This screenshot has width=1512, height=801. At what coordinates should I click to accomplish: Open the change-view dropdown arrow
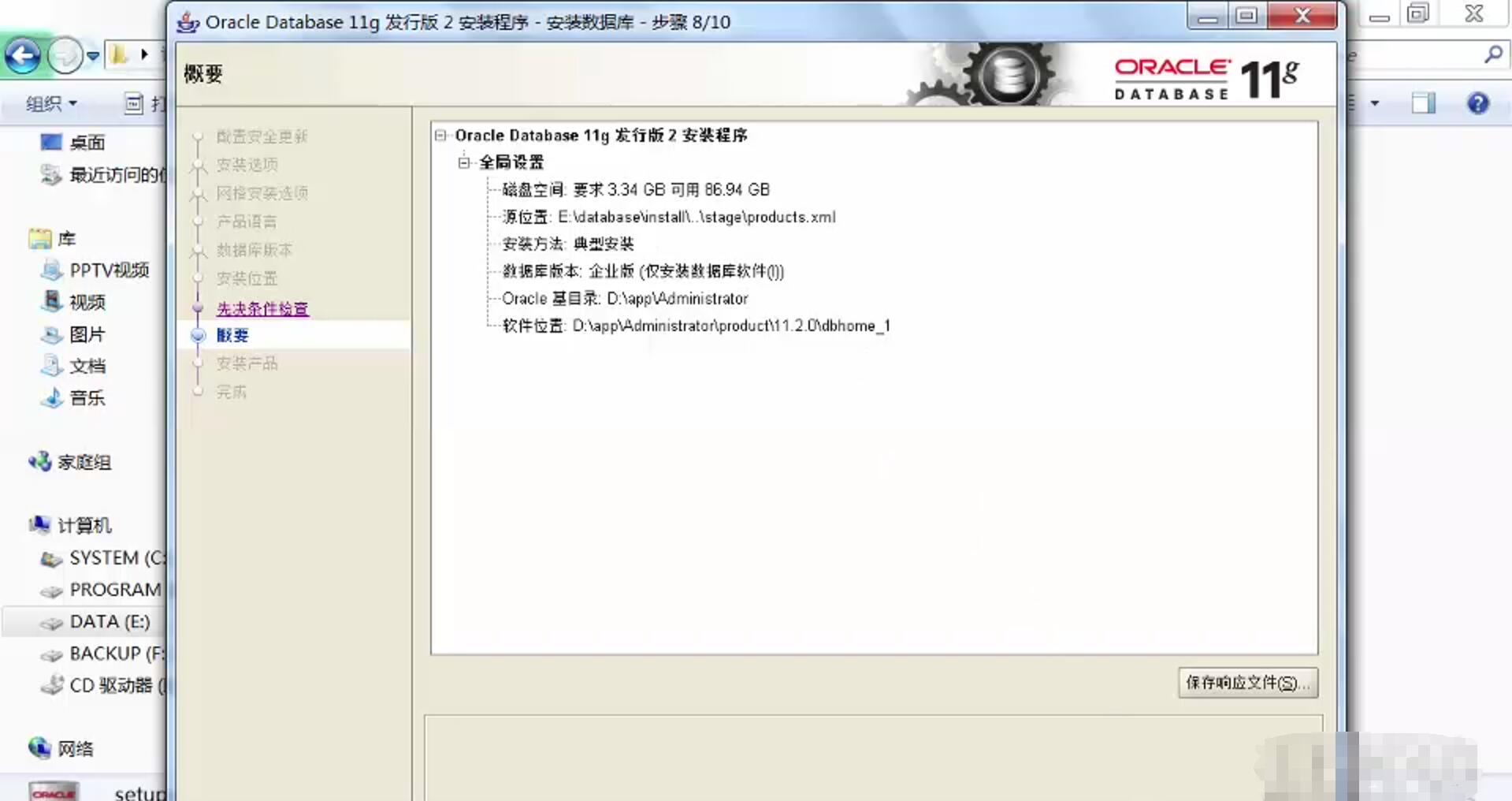(1373, 103)
